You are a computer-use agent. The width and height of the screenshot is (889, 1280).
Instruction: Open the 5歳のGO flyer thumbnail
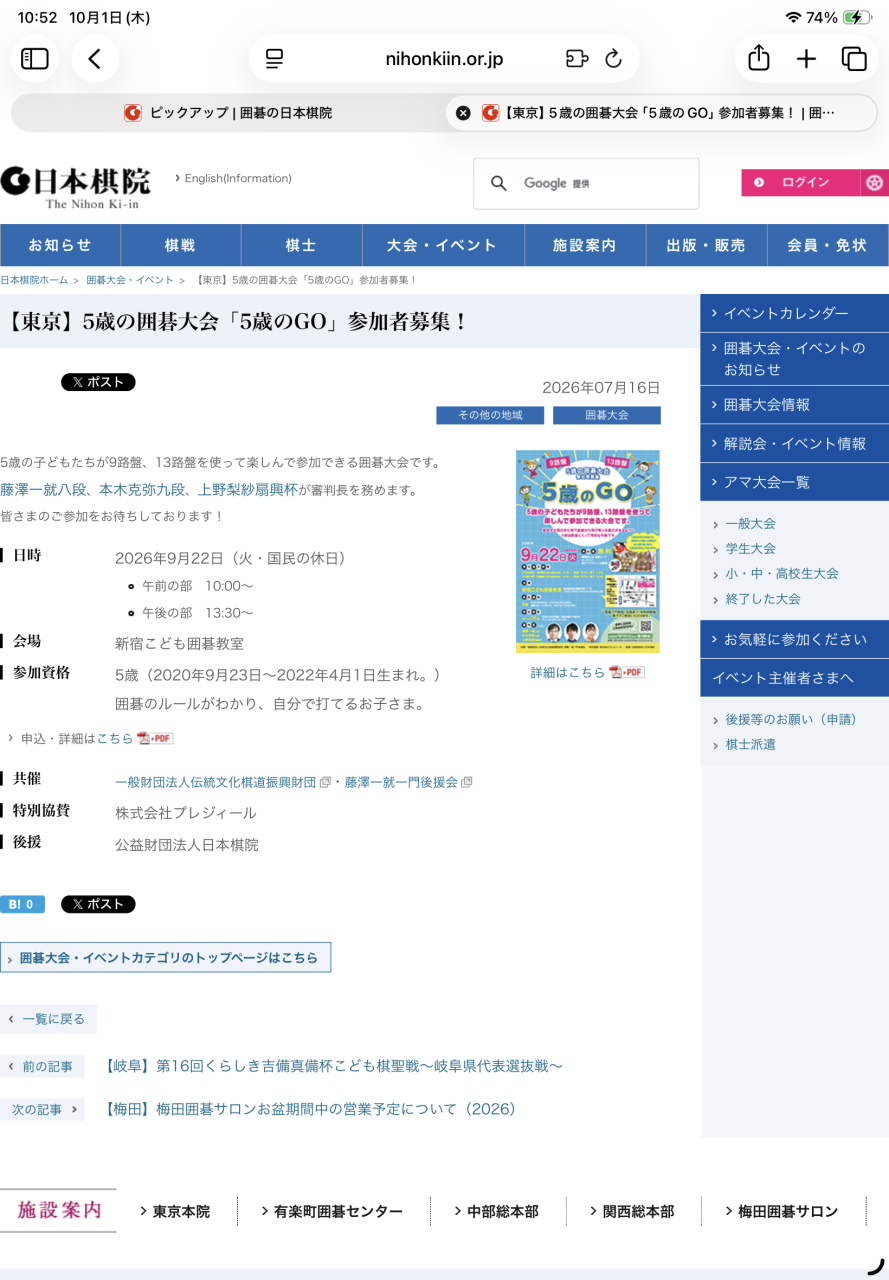[x=588, y=551]
